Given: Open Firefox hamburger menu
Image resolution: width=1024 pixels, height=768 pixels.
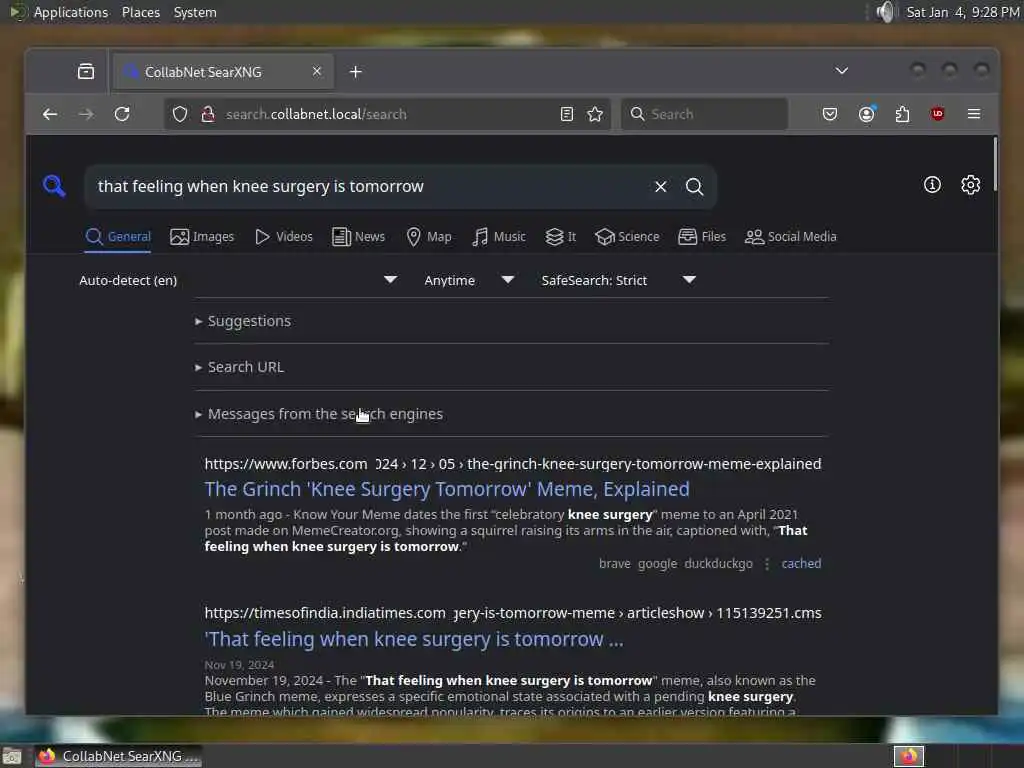Looking at the screenshot, I should pos(974,114).
